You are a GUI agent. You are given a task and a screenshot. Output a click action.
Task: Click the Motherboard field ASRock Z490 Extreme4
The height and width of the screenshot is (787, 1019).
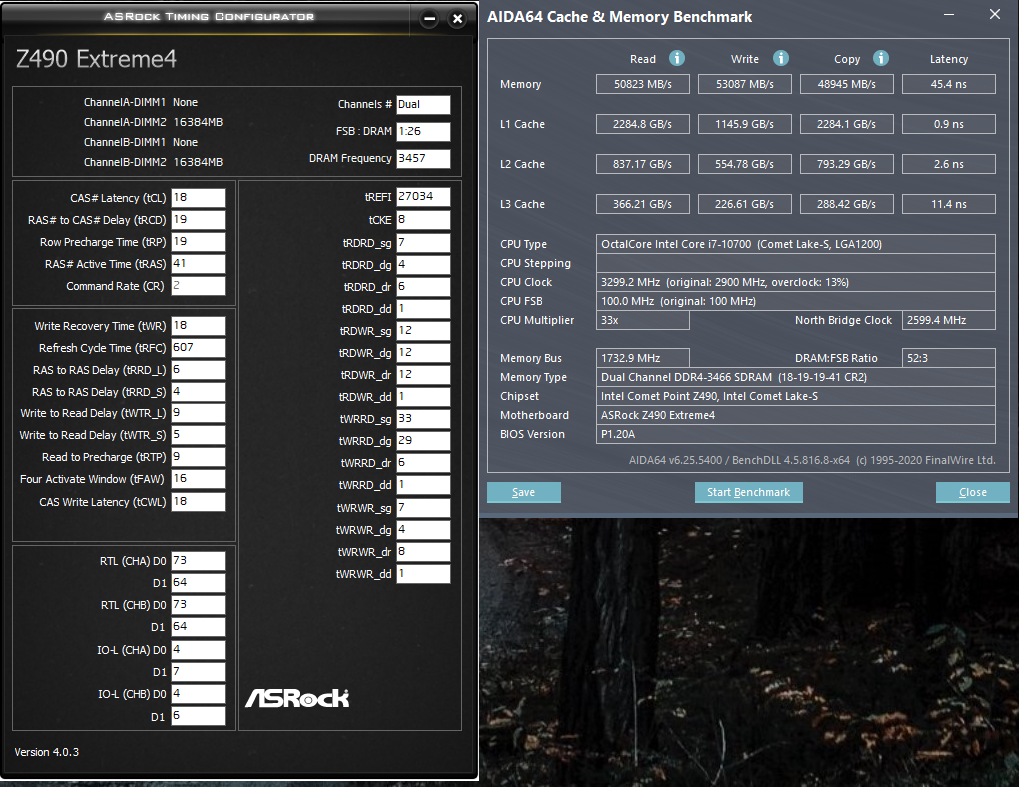[795, 415]
